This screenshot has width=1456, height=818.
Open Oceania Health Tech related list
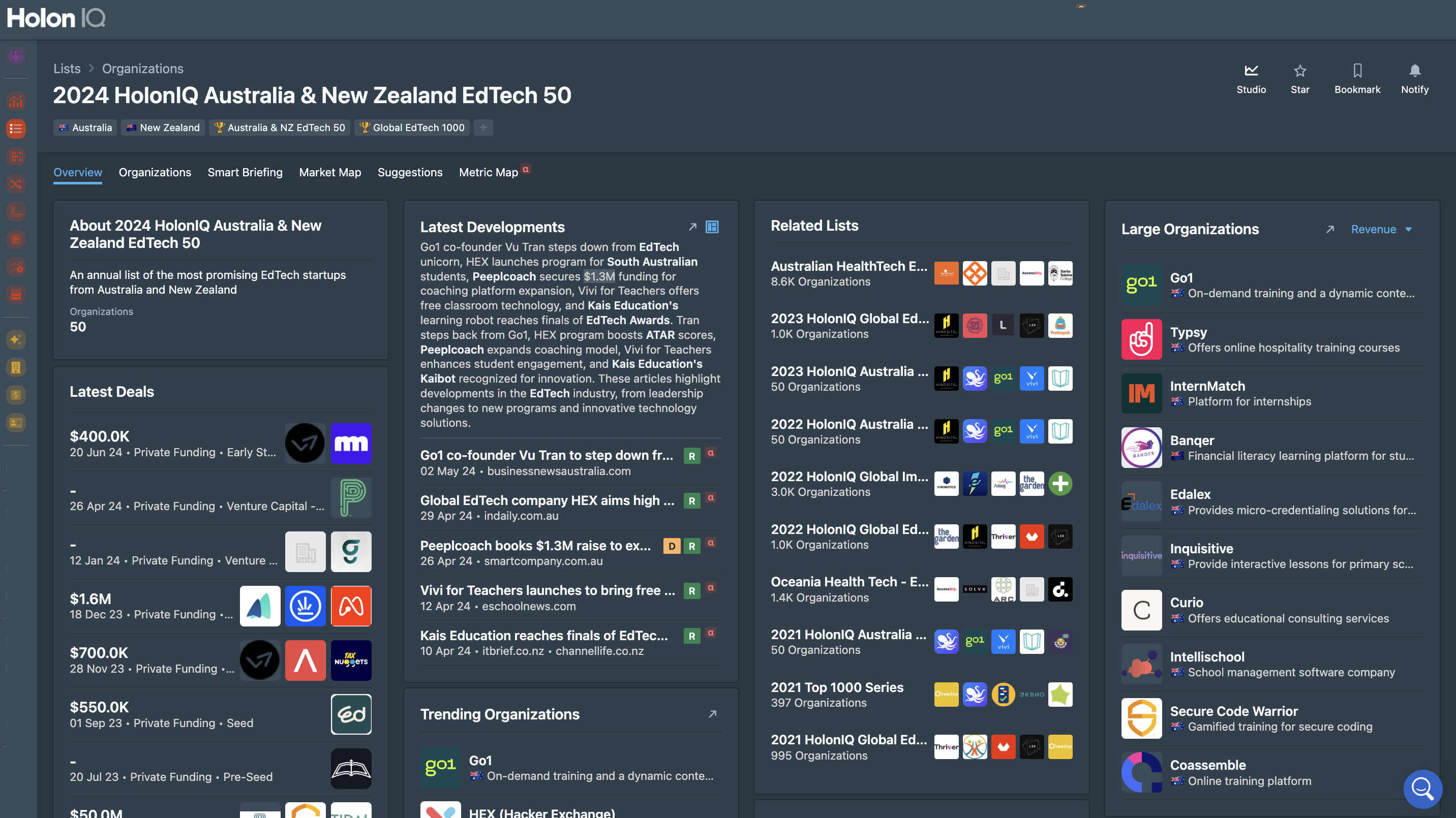[921, 589]
